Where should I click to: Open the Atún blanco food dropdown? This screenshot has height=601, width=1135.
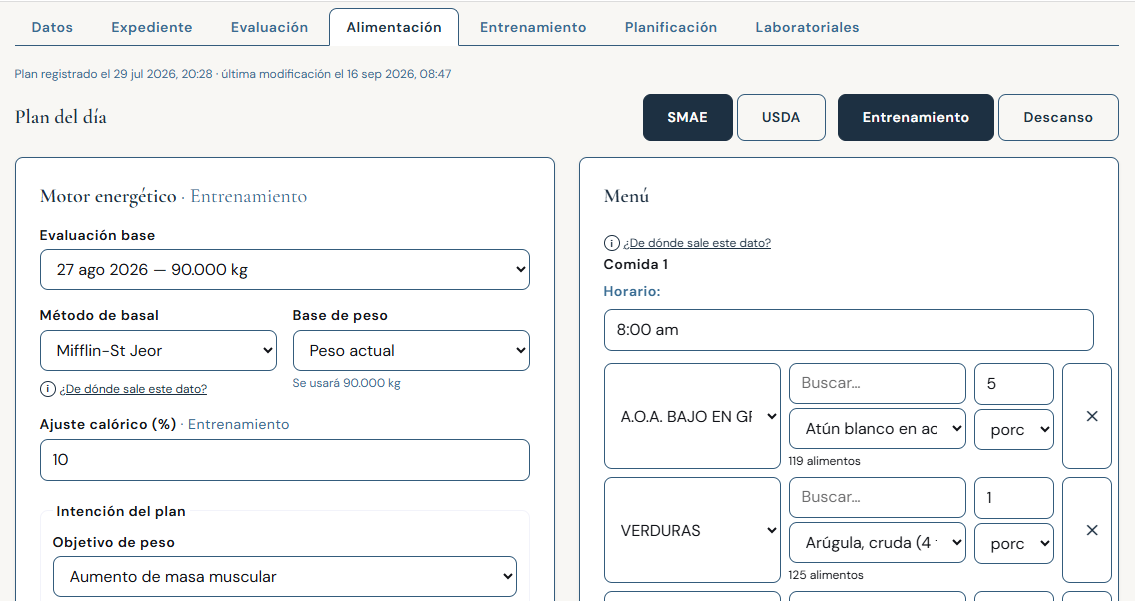point(877,429)
